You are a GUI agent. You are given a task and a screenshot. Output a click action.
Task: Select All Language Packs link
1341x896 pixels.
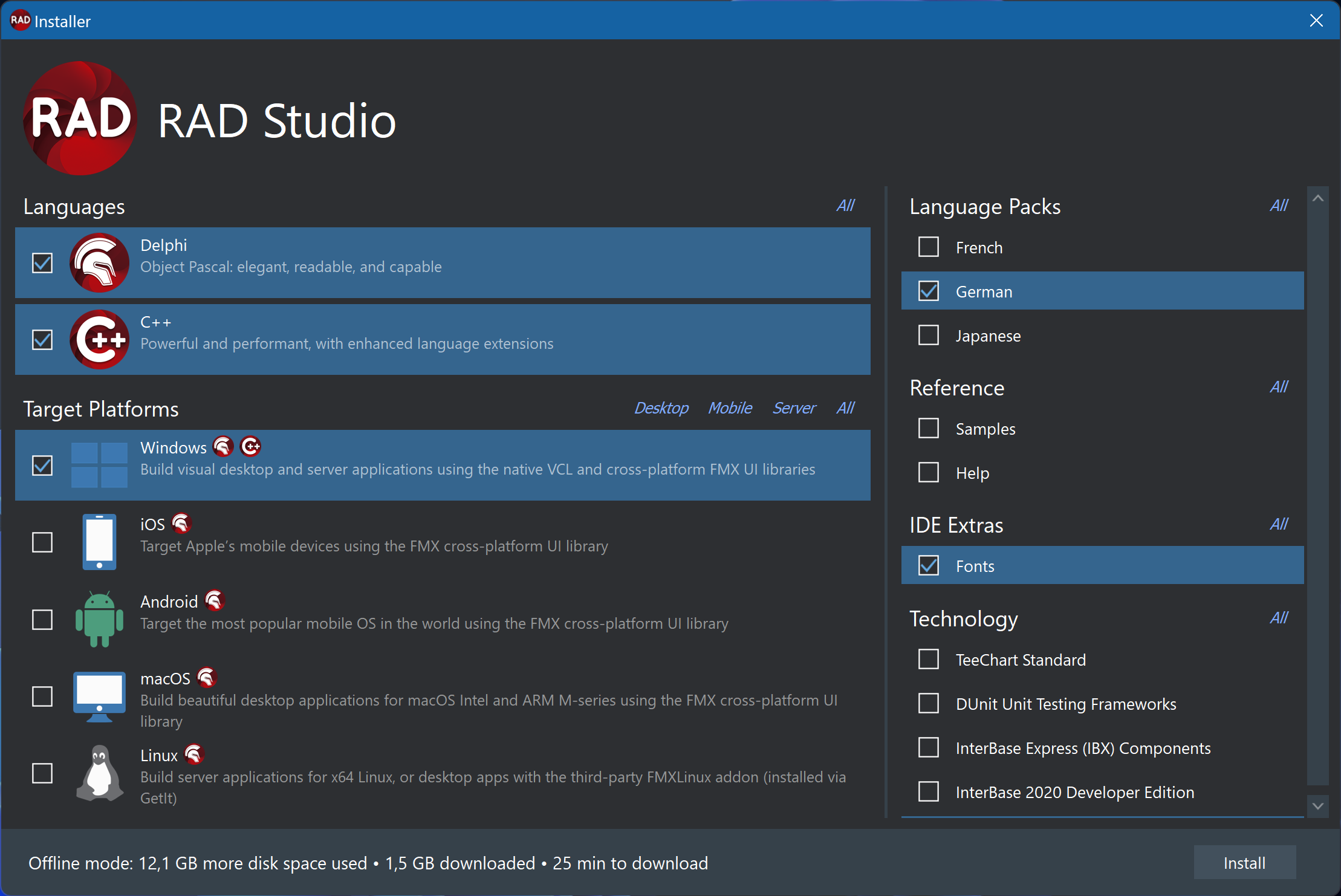click(1279, 206)
